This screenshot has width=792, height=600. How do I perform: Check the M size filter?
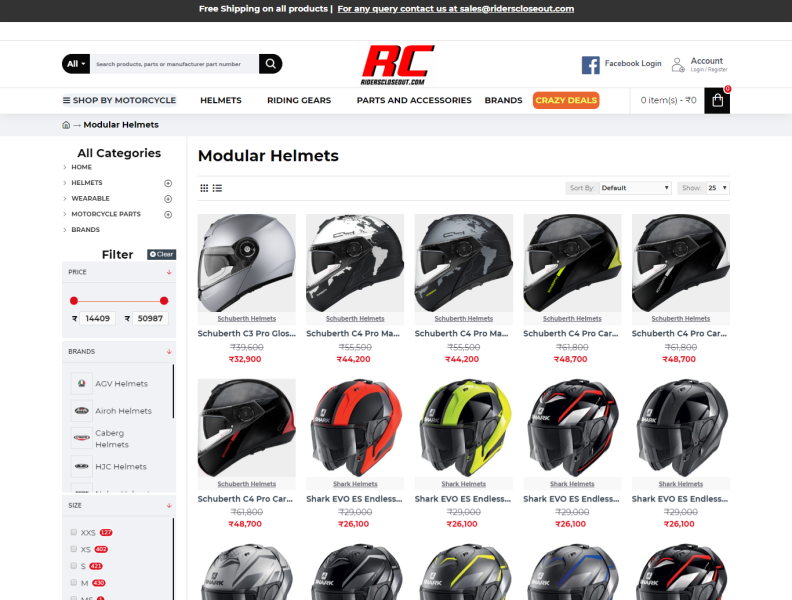(x=74, y=582)
